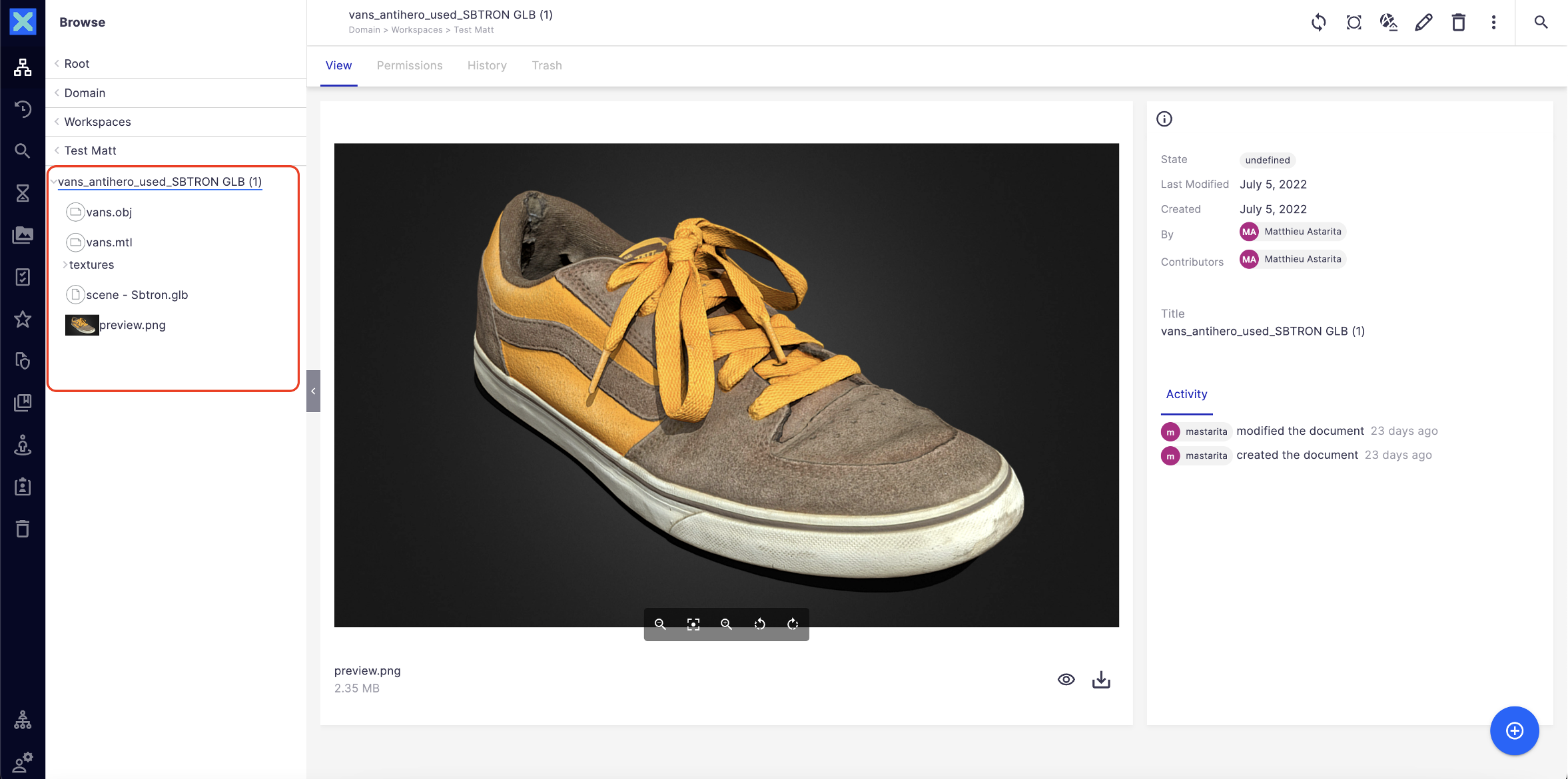This screenshot has height=779, width=1568.
Task: Click the Trash tab
Action: [546, 64]
